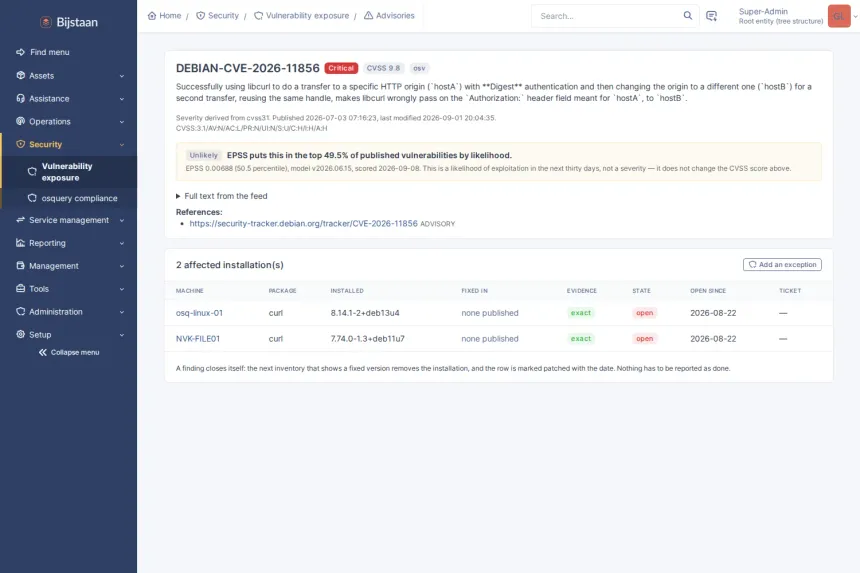Click the DEBIAN-CVE-2026-11856 heading
860x573 pixels.
point(247,68)
